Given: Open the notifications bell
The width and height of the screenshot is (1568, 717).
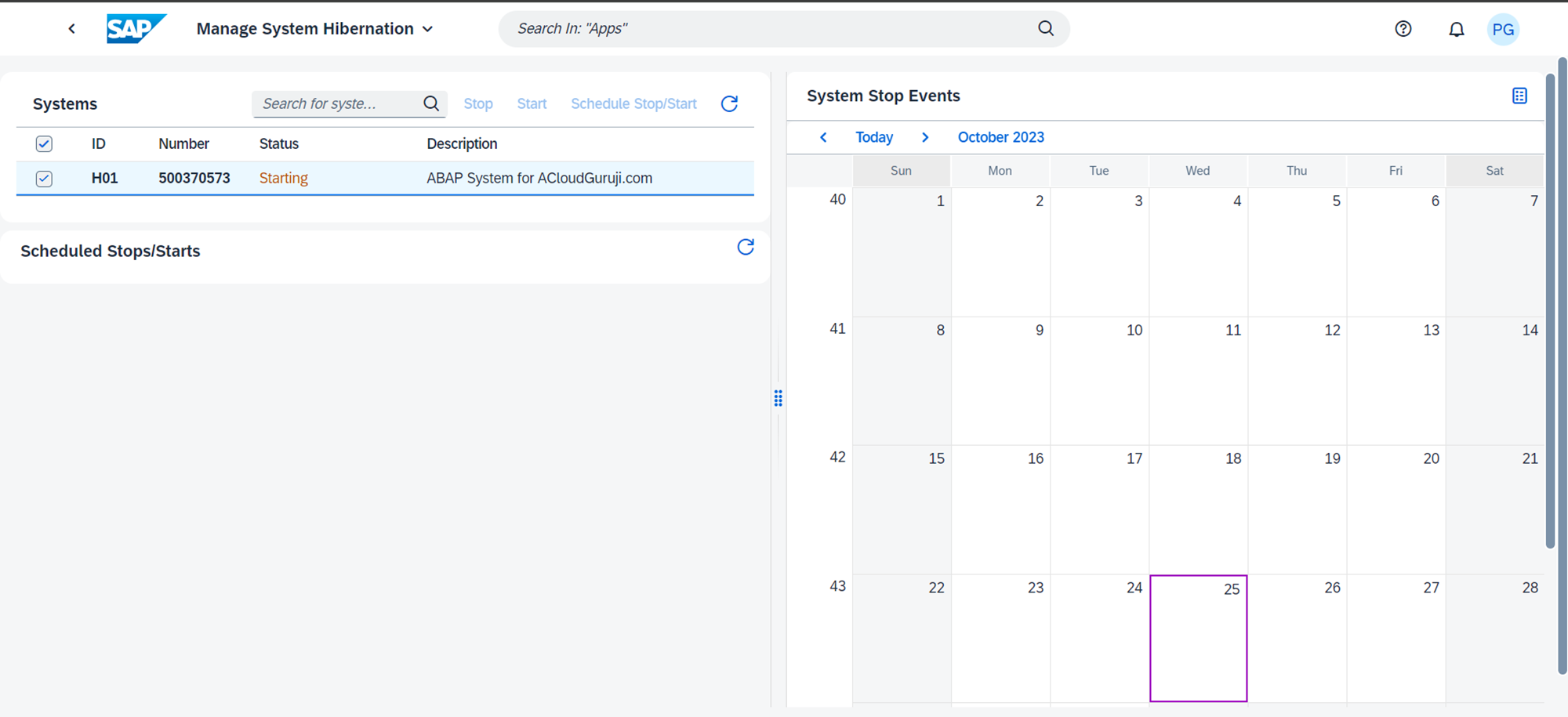Looking at the screenshot, I should pos(1456,30).
